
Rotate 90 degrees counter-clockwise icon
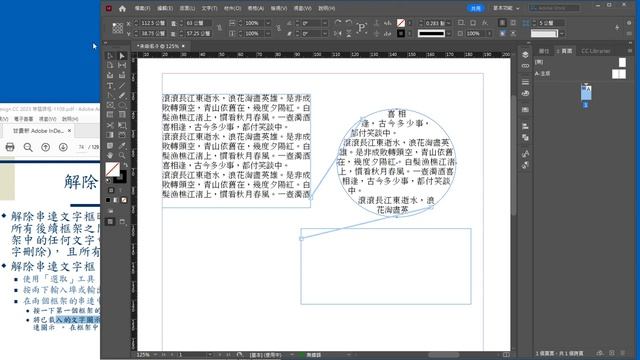(349, 23)
